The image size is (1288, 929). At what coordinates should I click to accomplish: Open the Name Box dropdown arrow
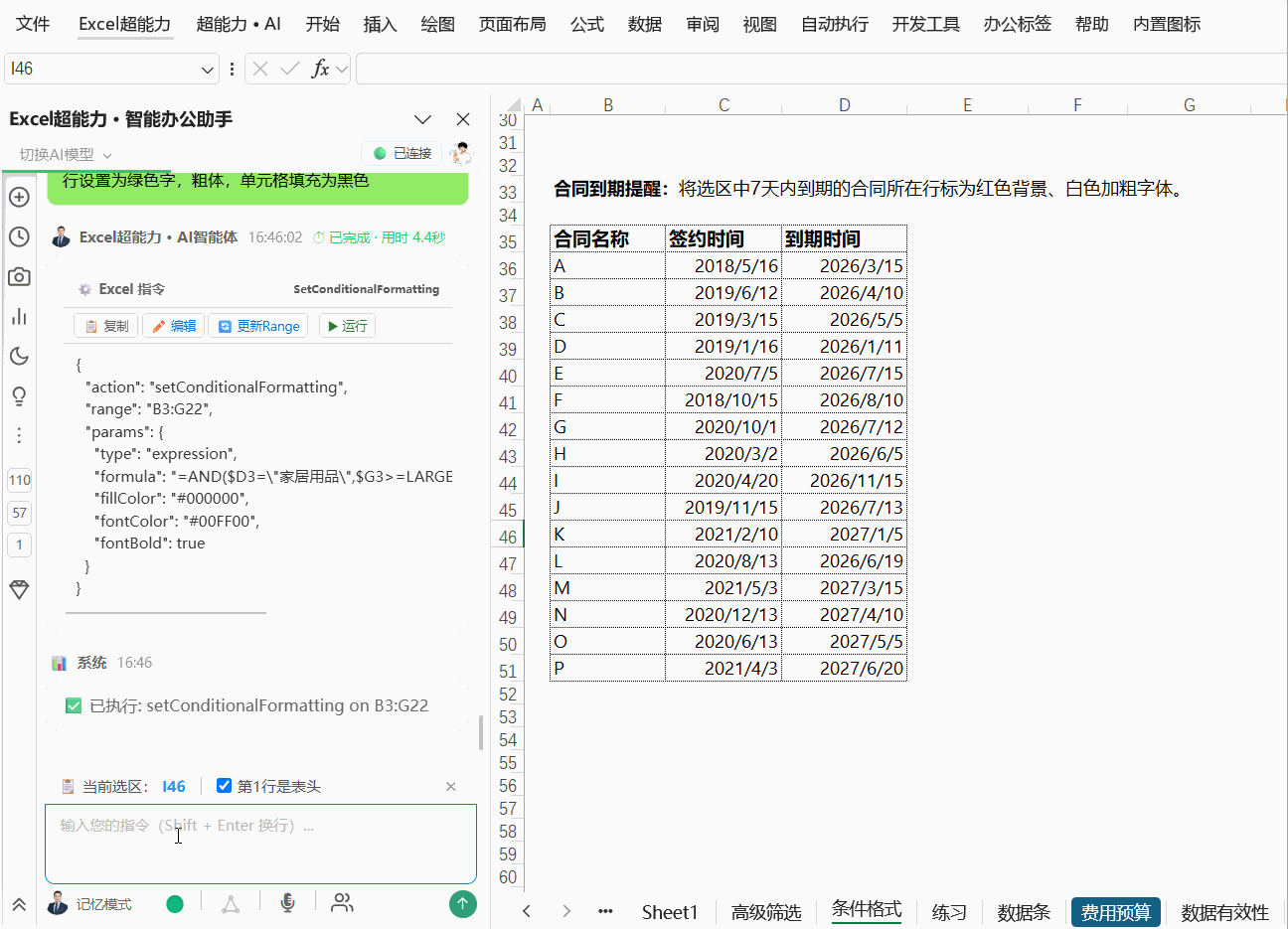point(208,69)
